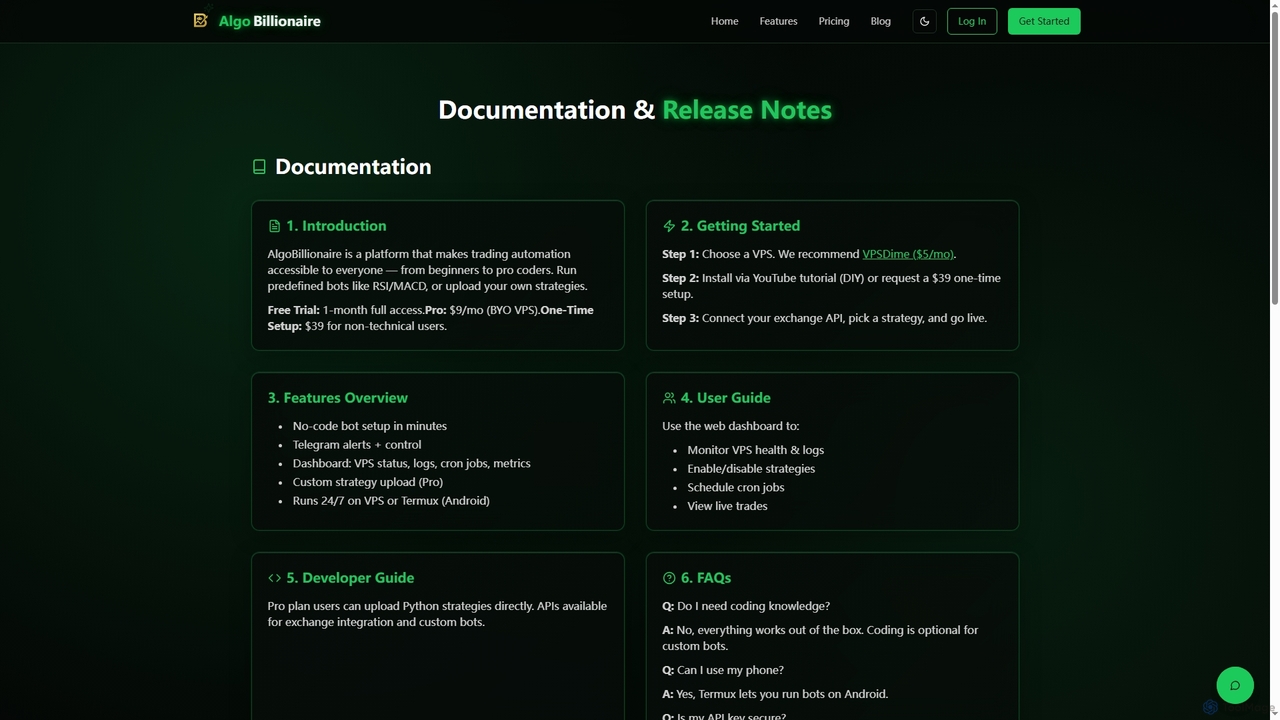The width and height of the screenshot is (1280, 720).
Task: Open the VPSDime ($5/mo) link
Action: pyautogui.click(x=908, y=254)
